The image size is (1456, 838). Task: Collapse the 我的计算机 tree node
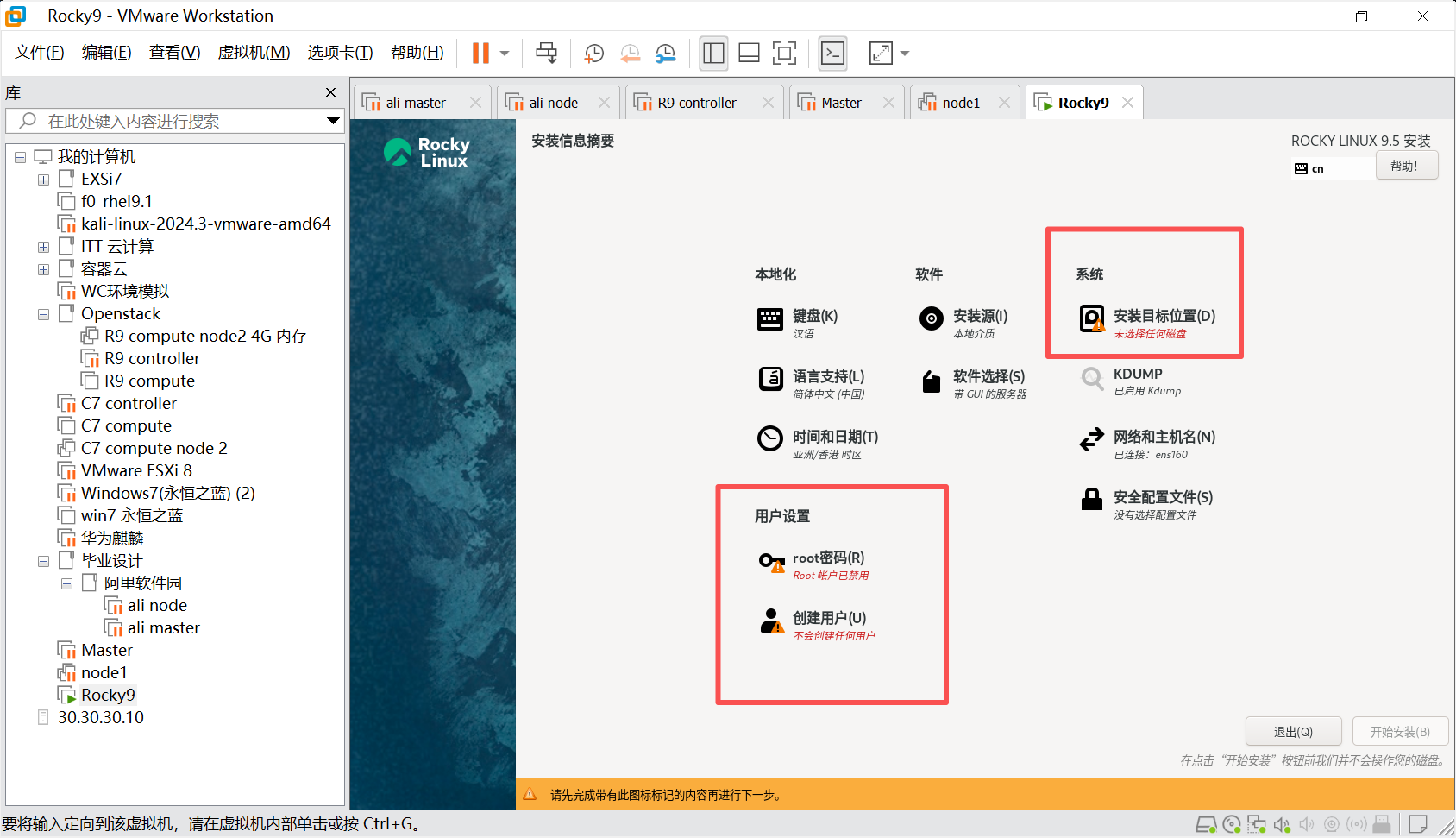(x=20, y=157)
